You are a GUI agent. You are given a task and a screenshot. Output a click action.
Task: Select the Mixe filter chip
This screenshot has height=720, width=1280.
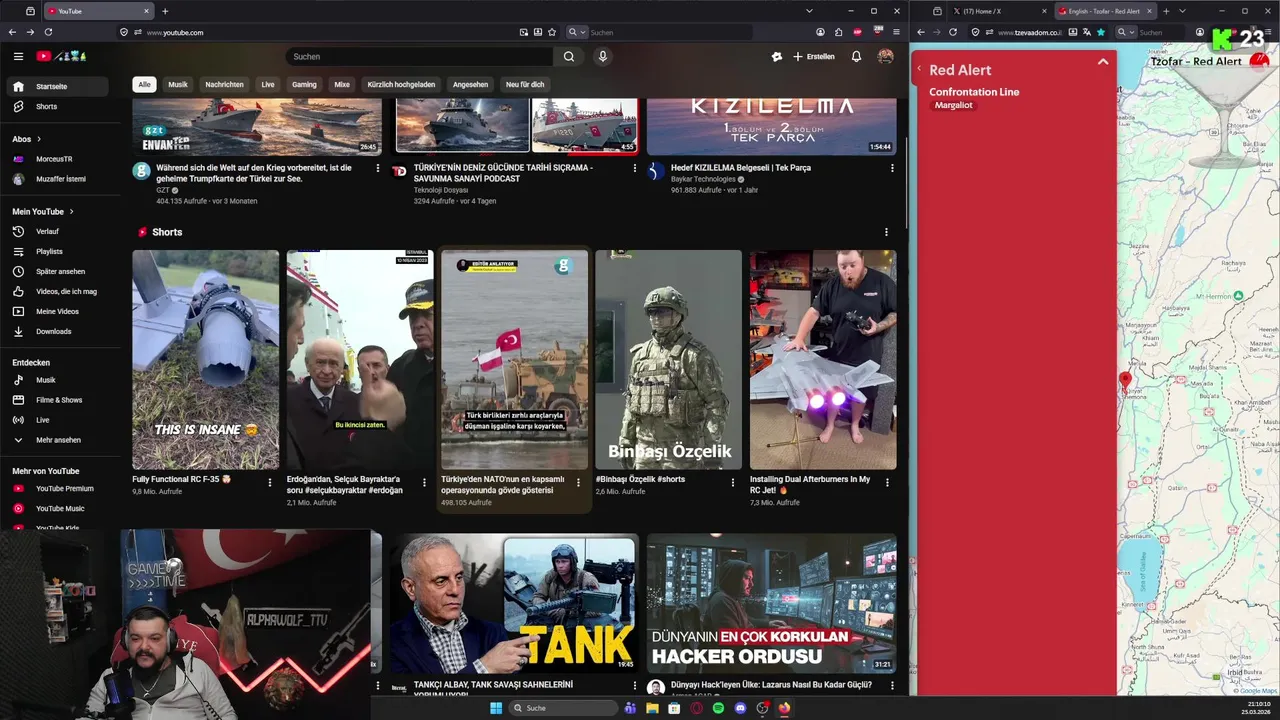tap(342, 85)
